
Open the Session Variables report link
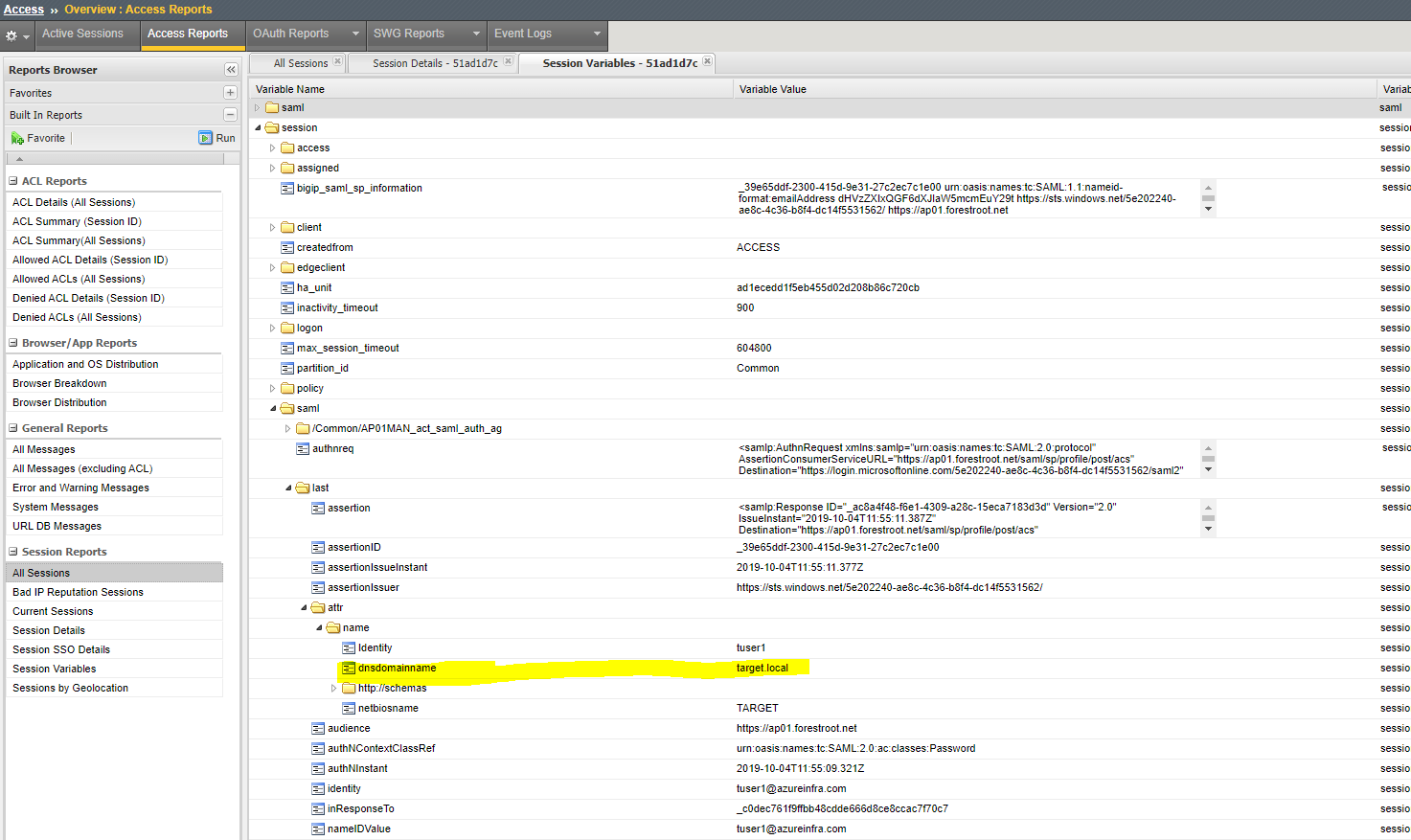(x=55, y=669)
